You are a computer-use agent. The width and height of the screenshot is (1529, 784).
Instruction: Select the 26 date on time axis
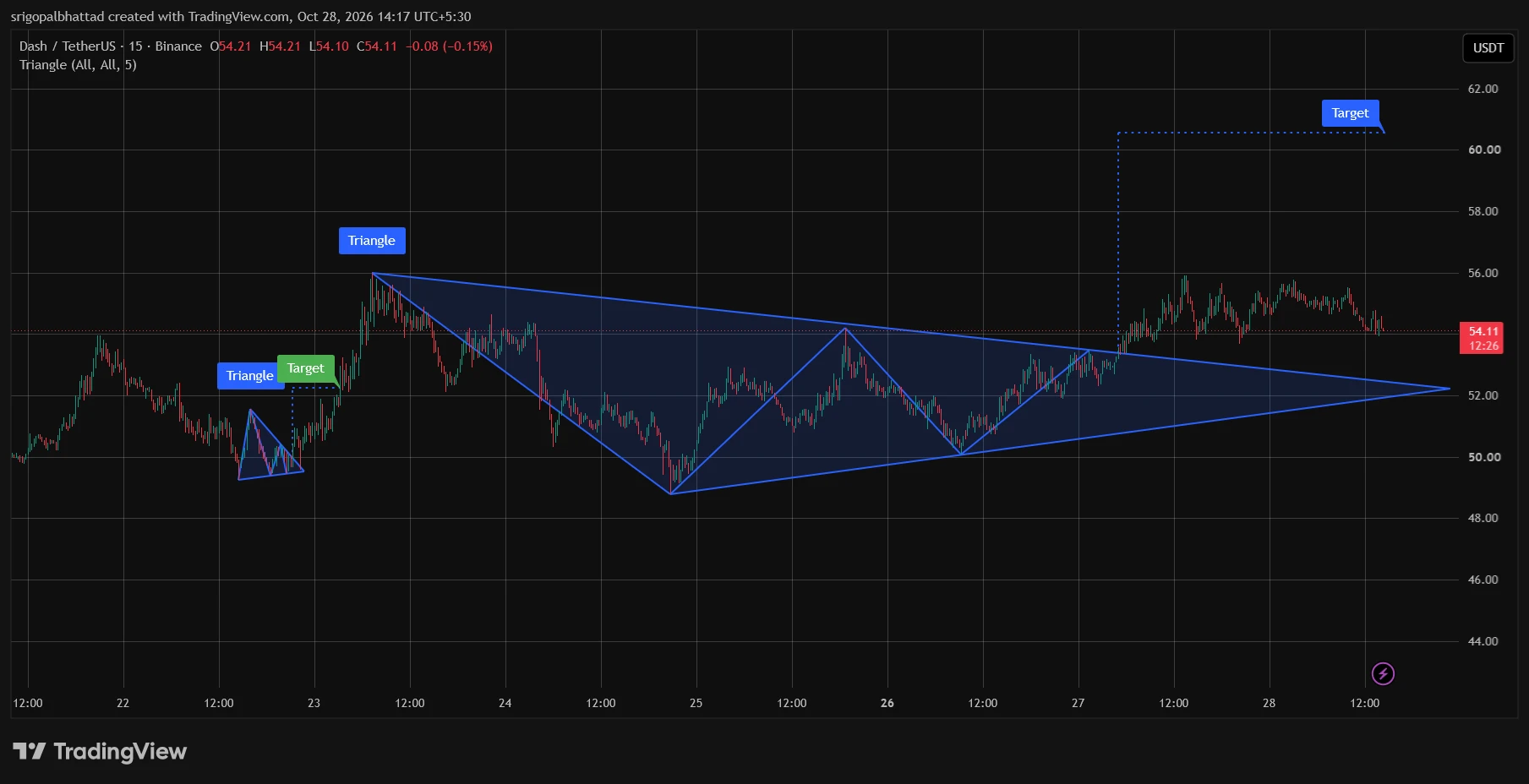click(887, 703)
